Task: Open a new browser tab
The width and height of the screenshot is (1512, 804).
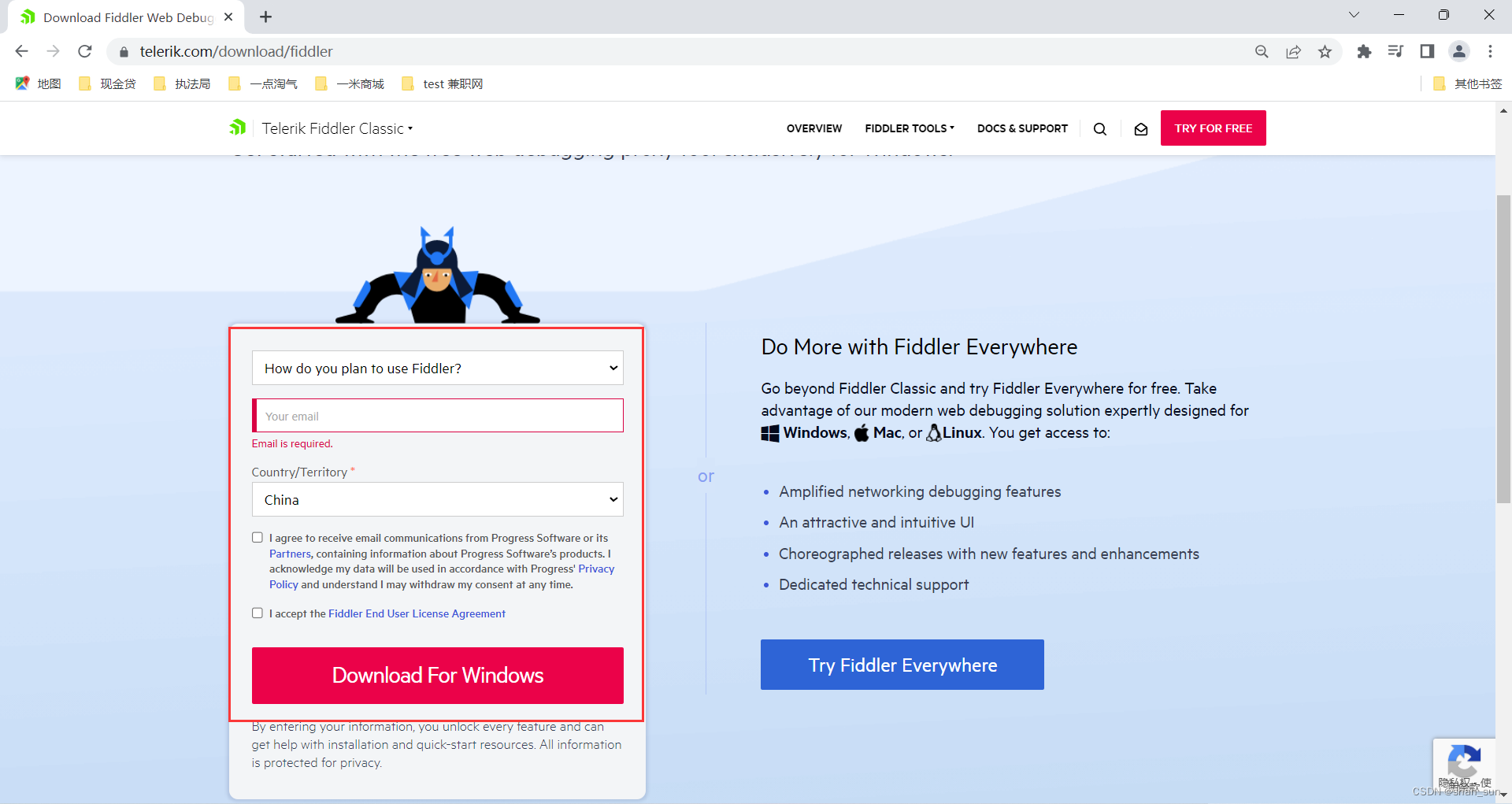Action: 265,17
